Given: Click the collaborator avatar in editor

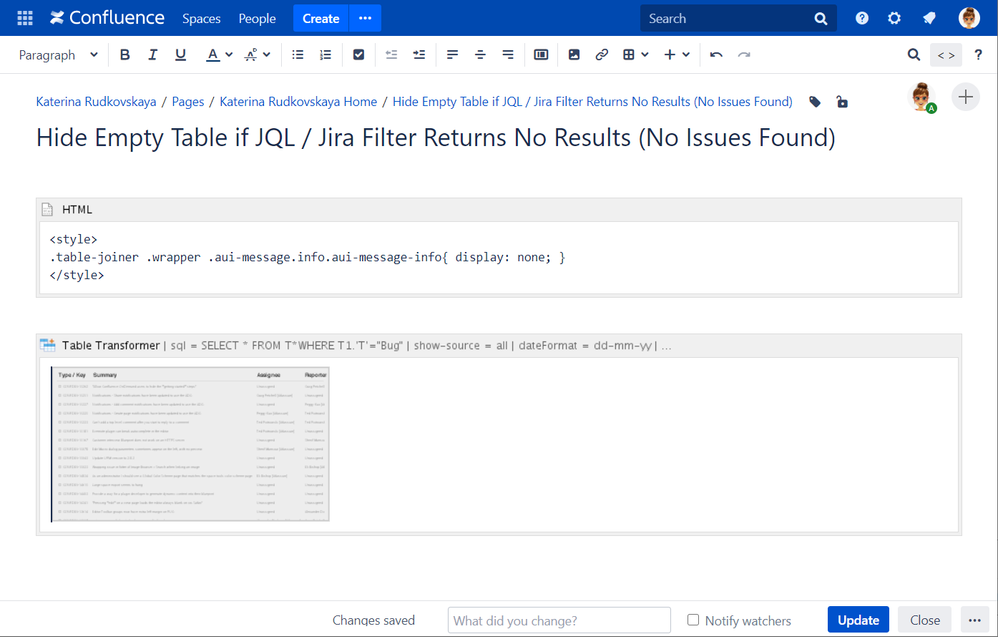Looking at the screenshot, I should (922, 97).
